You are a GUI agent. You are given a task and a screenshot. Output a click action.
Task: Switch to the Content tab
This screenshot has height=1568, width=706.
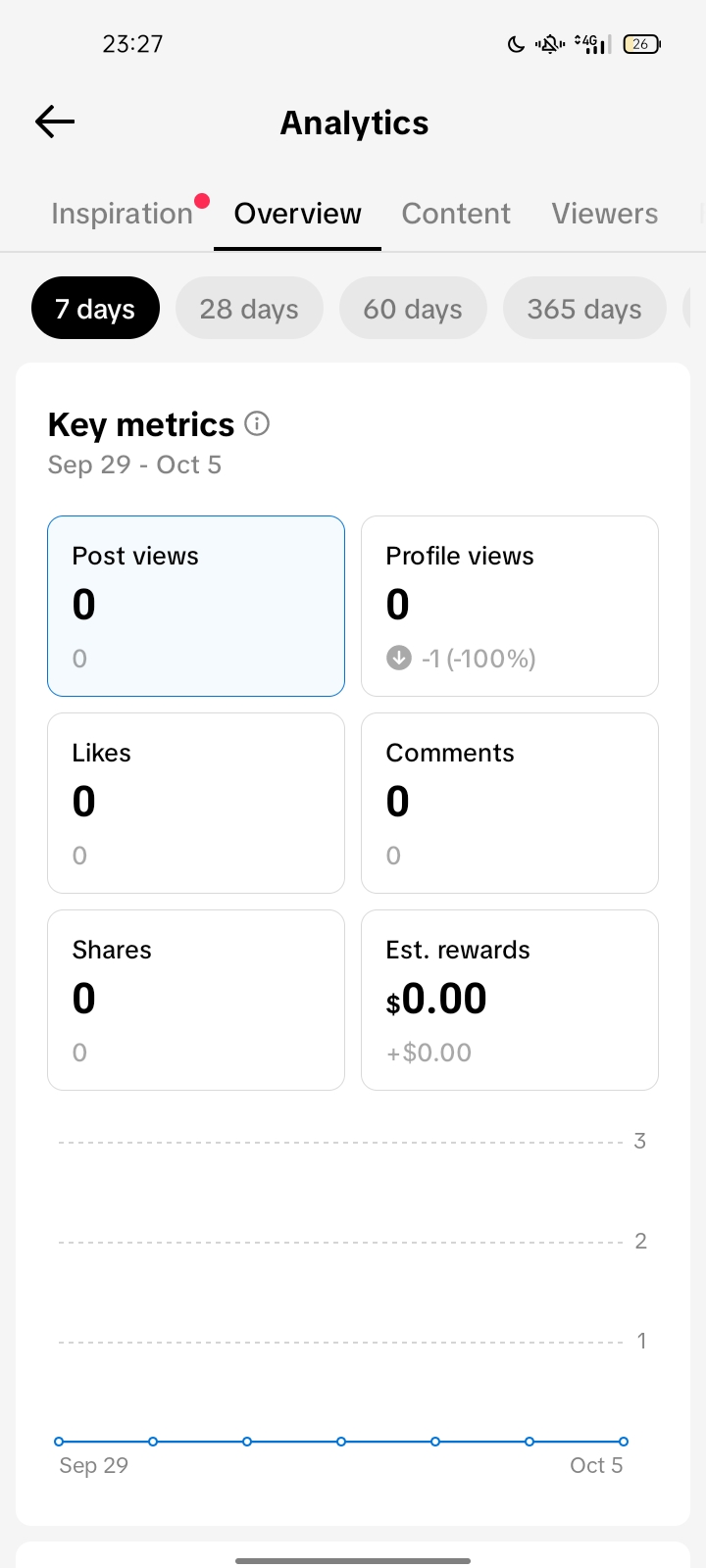(456, 214)
